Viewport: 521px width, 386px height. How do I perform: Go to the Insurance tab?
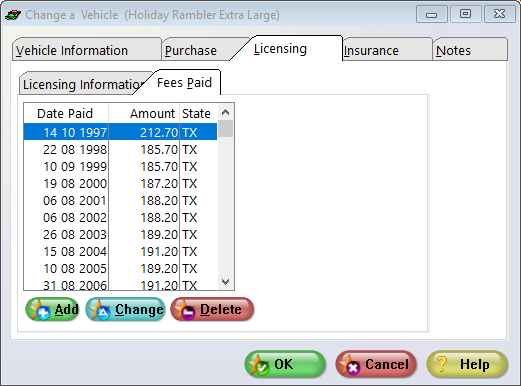(x=388, y=49)
